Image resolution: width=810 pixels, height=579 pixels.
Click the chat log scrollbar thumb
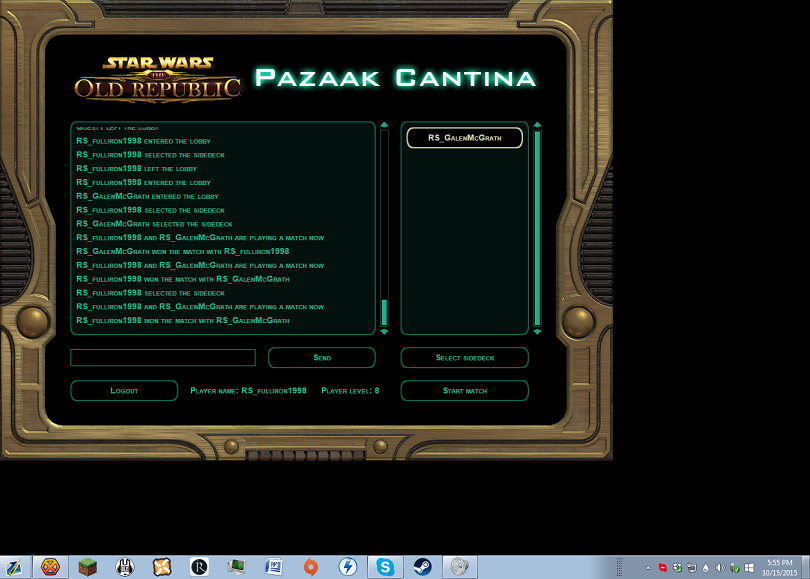pyautogui.click(x=384, y=312)
